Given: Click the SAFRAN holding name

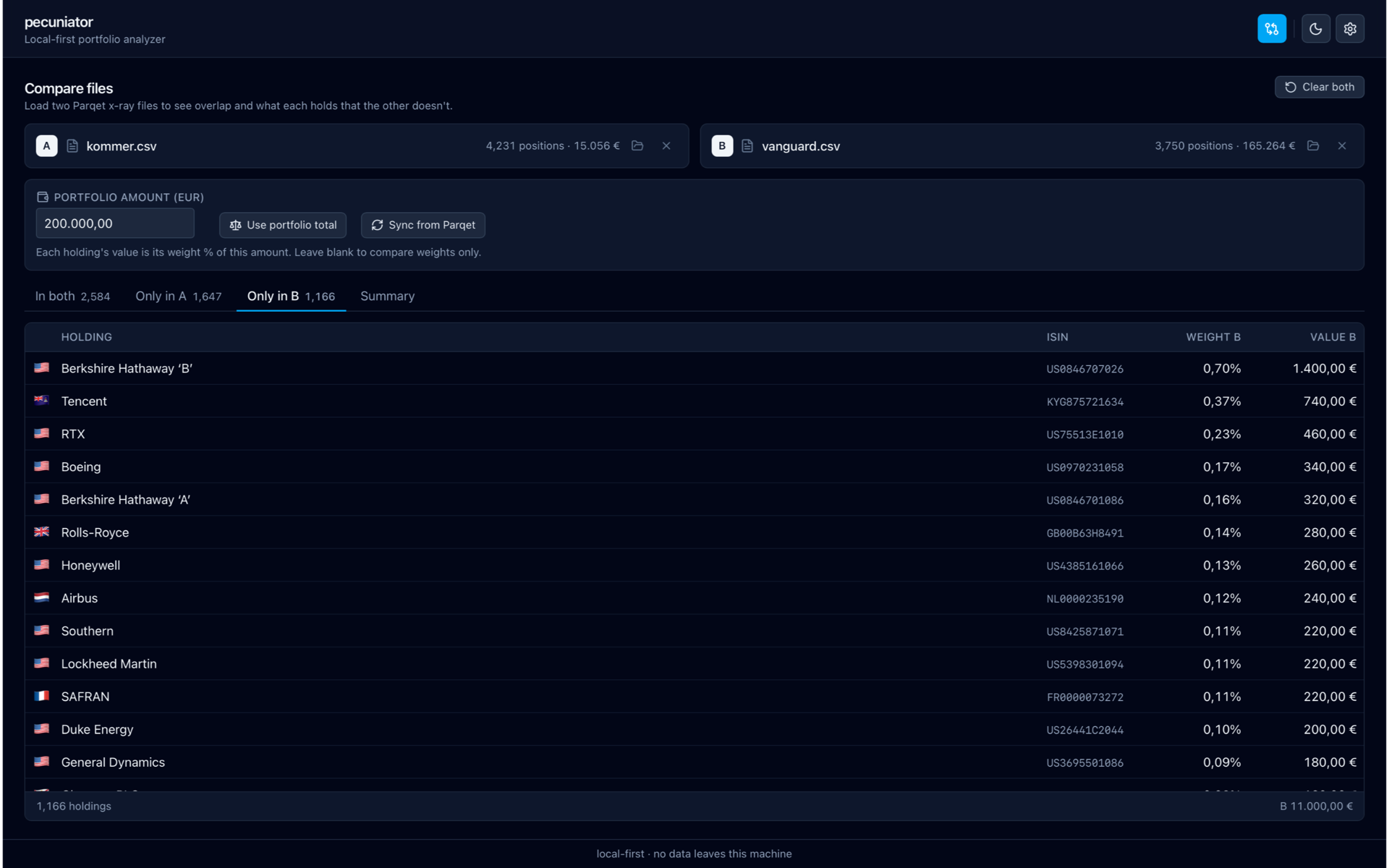Looking at the screenshot, I should point(85,697).
